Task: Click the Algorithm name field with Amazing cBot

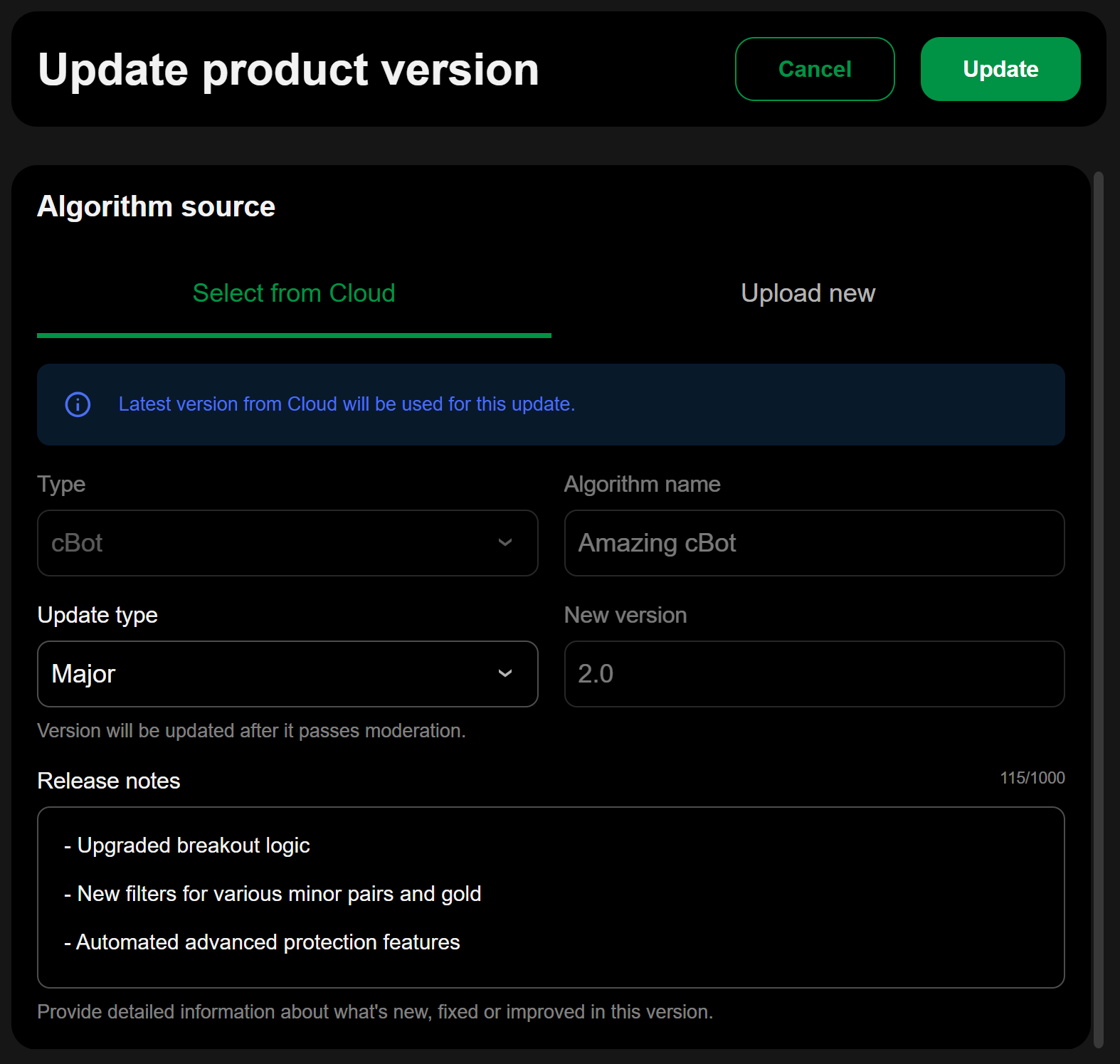Action: [x=814, y=543]
